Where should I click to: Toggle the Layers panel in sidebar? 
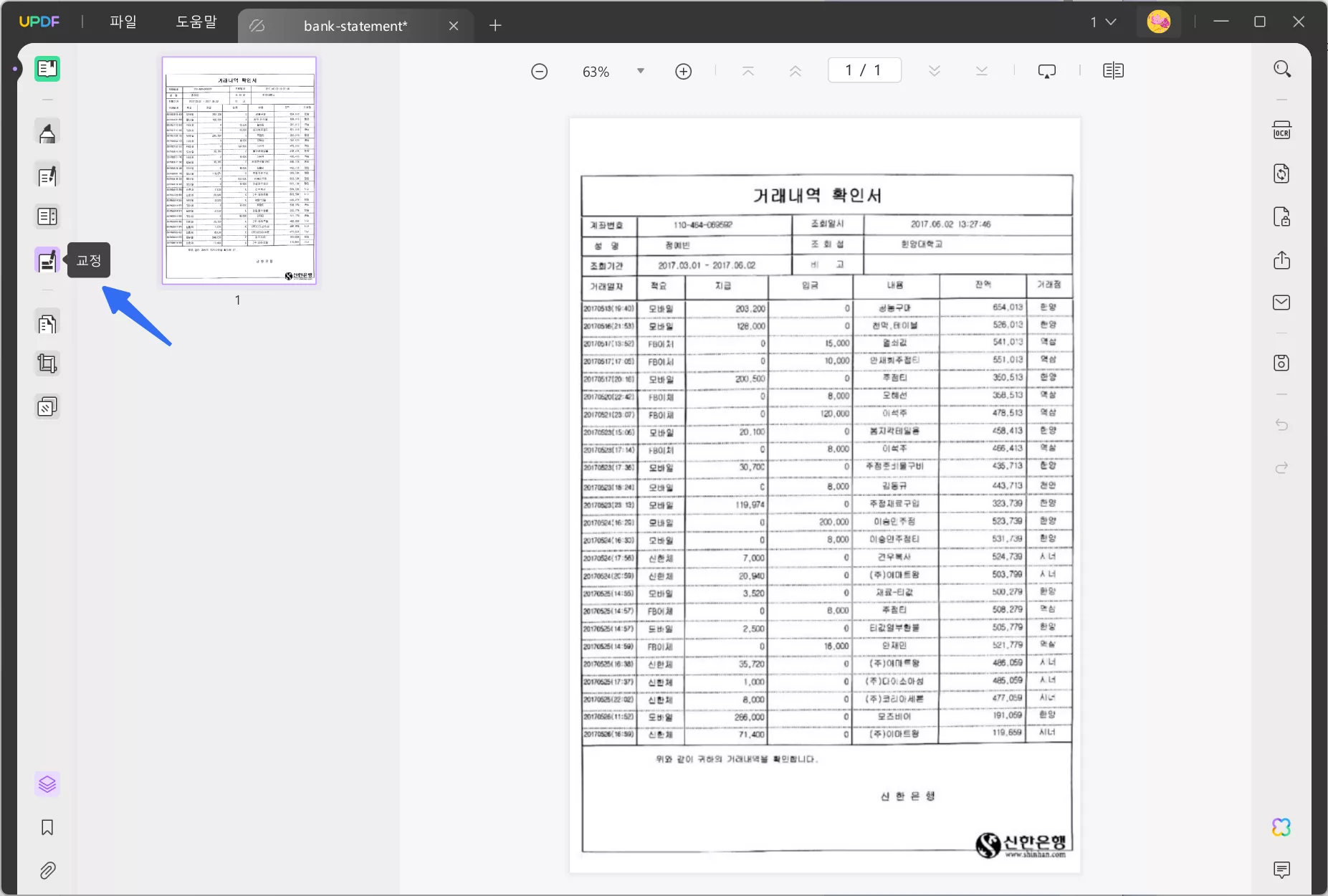pos(47,784)
